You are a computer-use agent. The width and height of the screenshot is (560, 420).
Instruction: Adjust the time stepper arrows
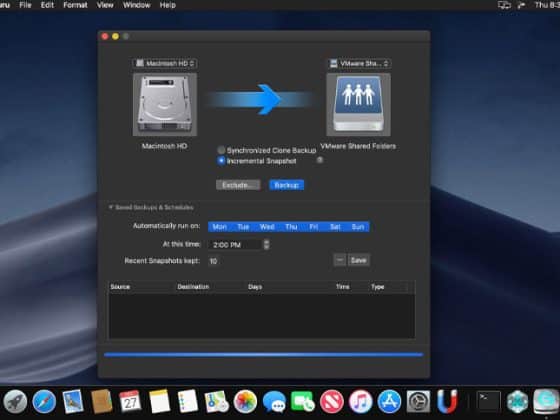tap(266, 244)
